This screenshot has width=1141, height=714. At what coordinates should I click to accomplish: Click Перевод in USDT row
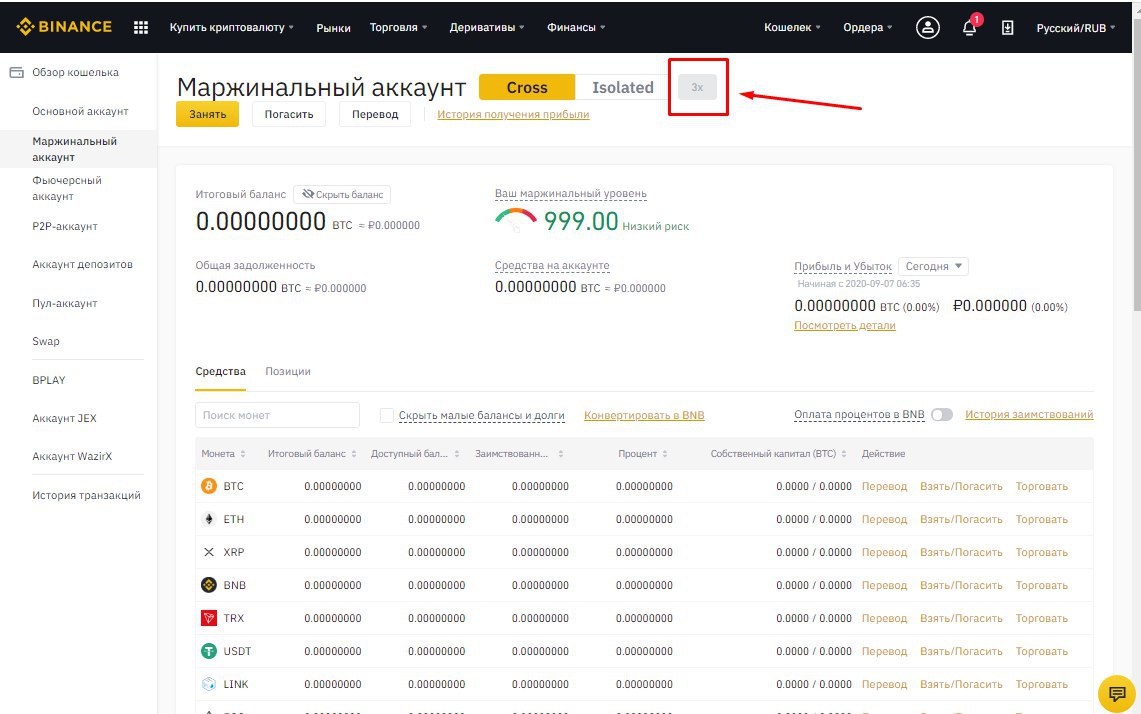pyautogui.click(x=884, y=651)
